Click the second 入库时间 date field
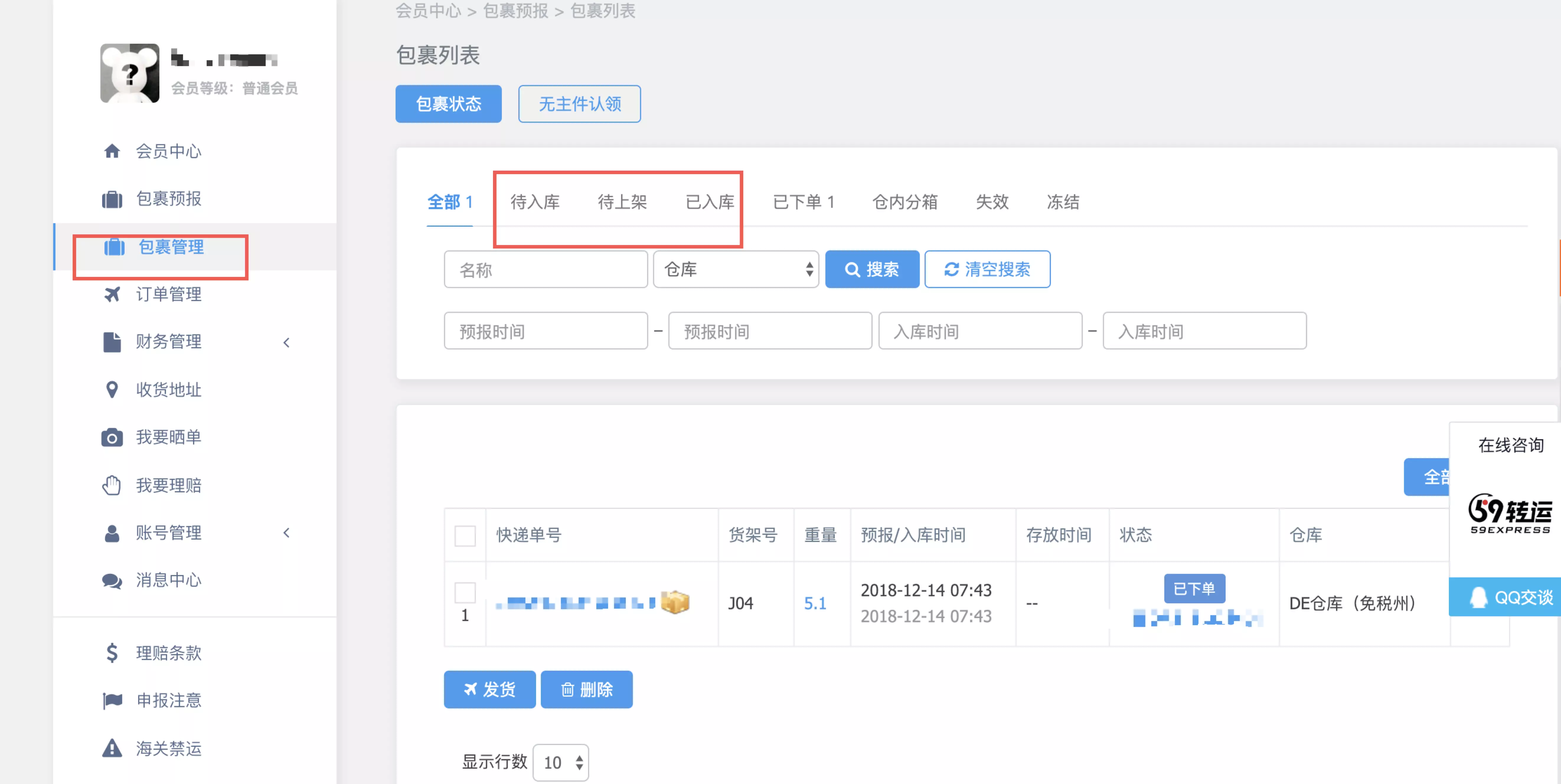 point(1205,331)
